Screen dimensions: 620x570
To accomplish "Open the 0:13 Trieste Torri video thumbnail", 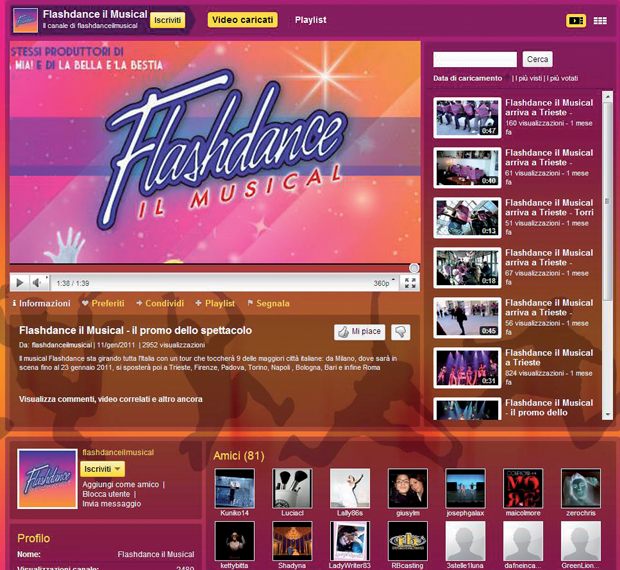I will click(x=467, y=218).
